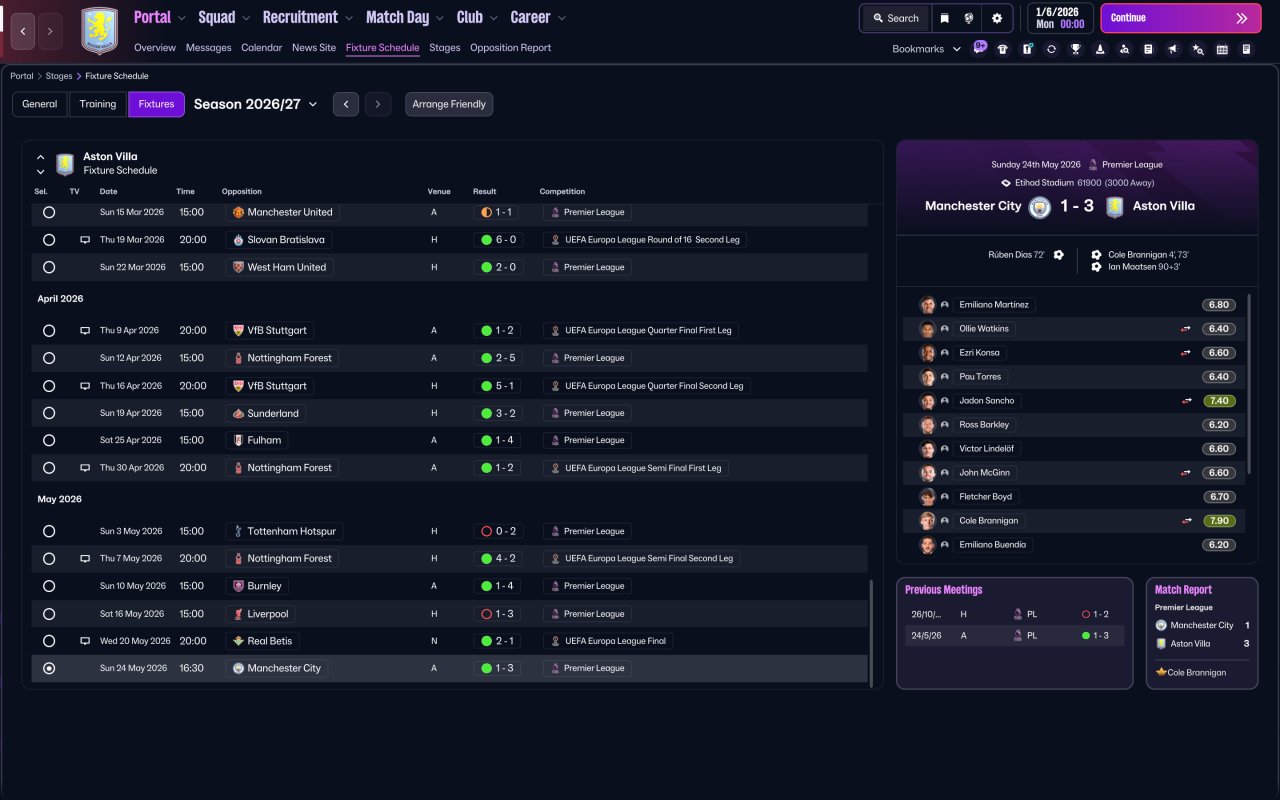1280x800 pixels.
Task: Click TV icon on Slovan Bratislava fixture row
Action: [x=85, y=240]
